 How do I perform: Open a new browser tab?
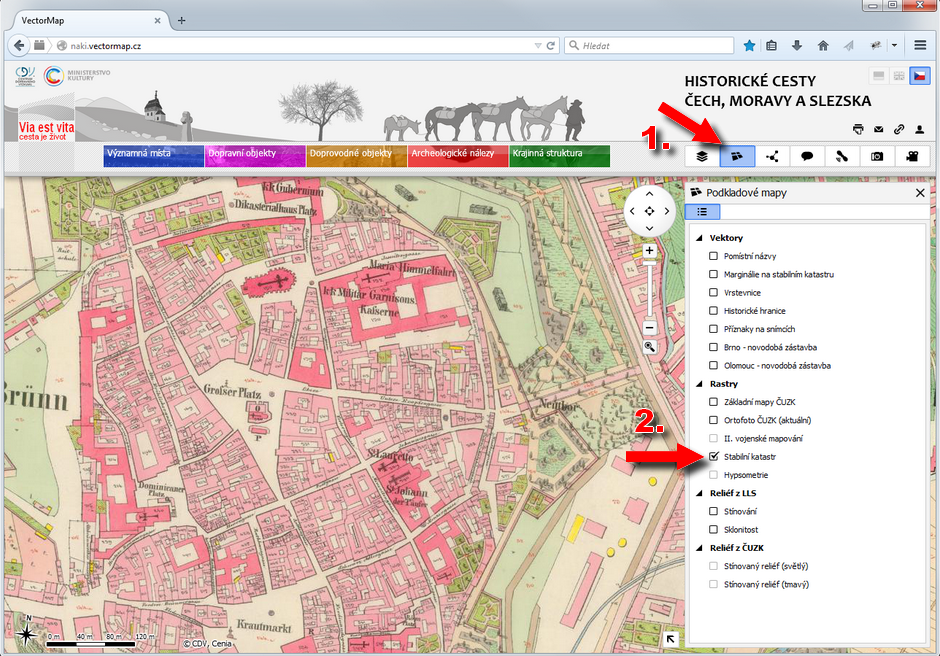click(182, 20)
